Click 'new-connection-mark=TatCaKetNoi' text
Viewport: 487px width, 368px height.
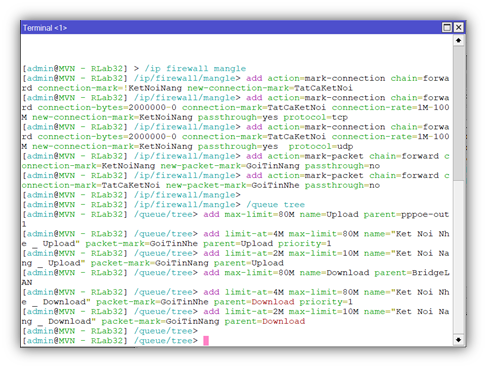(x=270, y=88)
